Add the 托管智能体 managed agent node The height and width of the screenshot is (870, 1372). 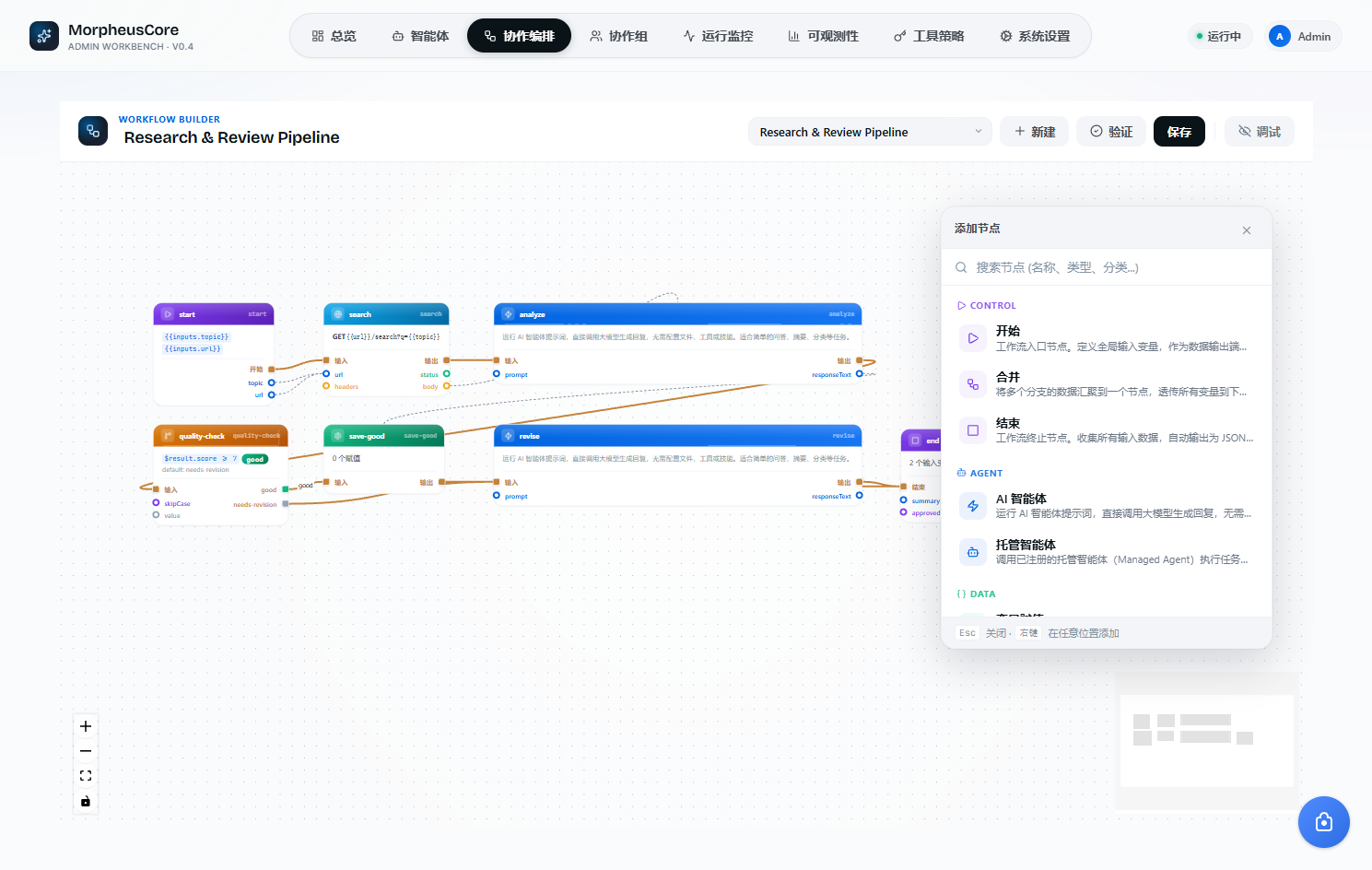(x=1107, y=552)
